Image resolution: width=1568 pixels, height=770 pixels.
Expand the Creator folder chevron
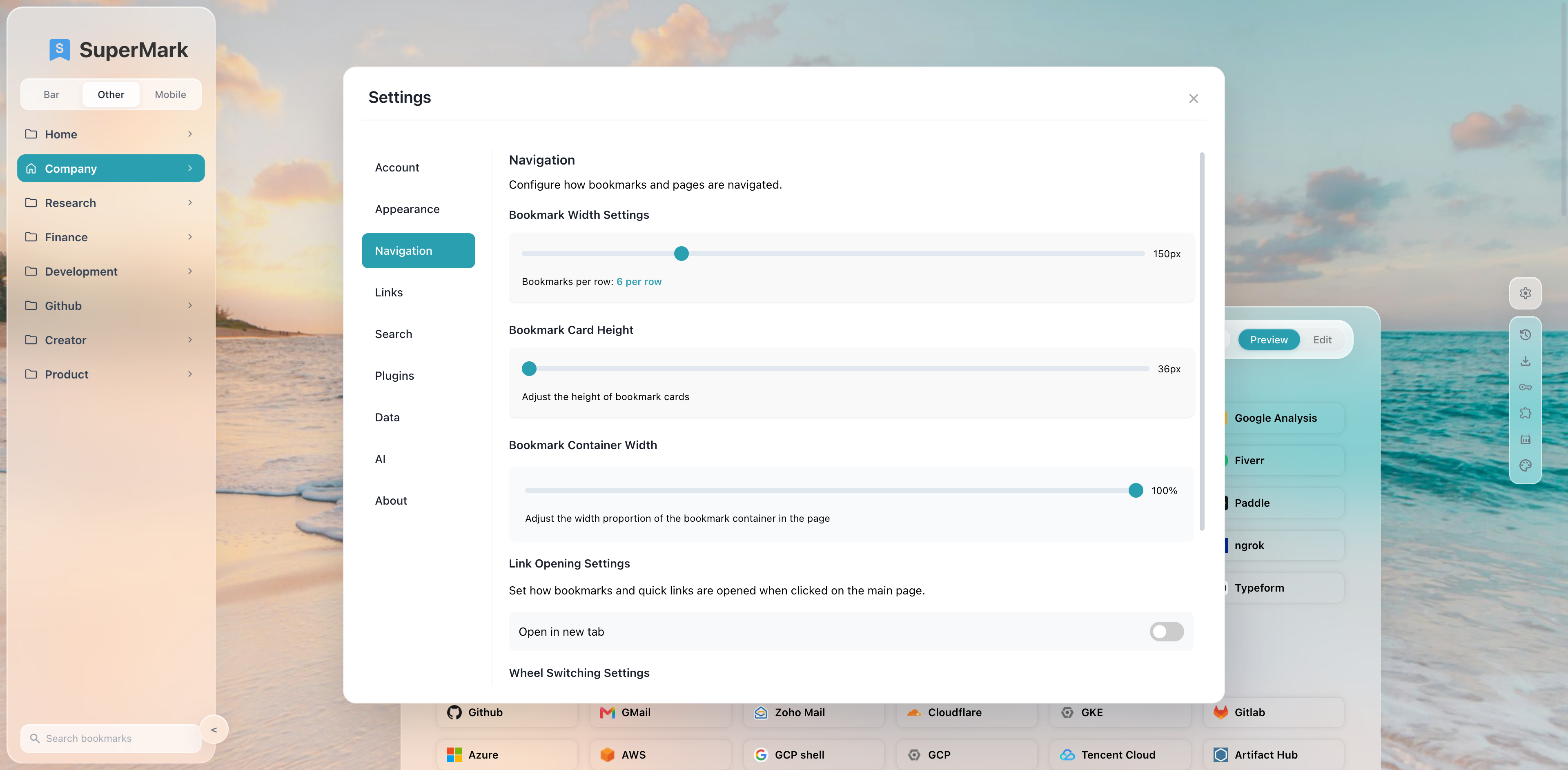tap(190, 340)
